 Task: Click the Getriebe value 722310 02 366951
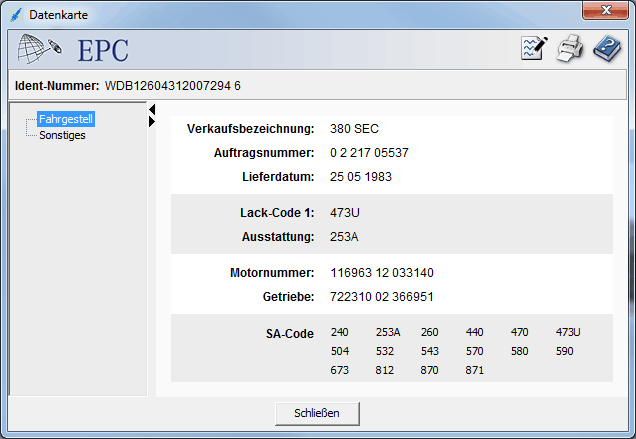coord(381,297)
